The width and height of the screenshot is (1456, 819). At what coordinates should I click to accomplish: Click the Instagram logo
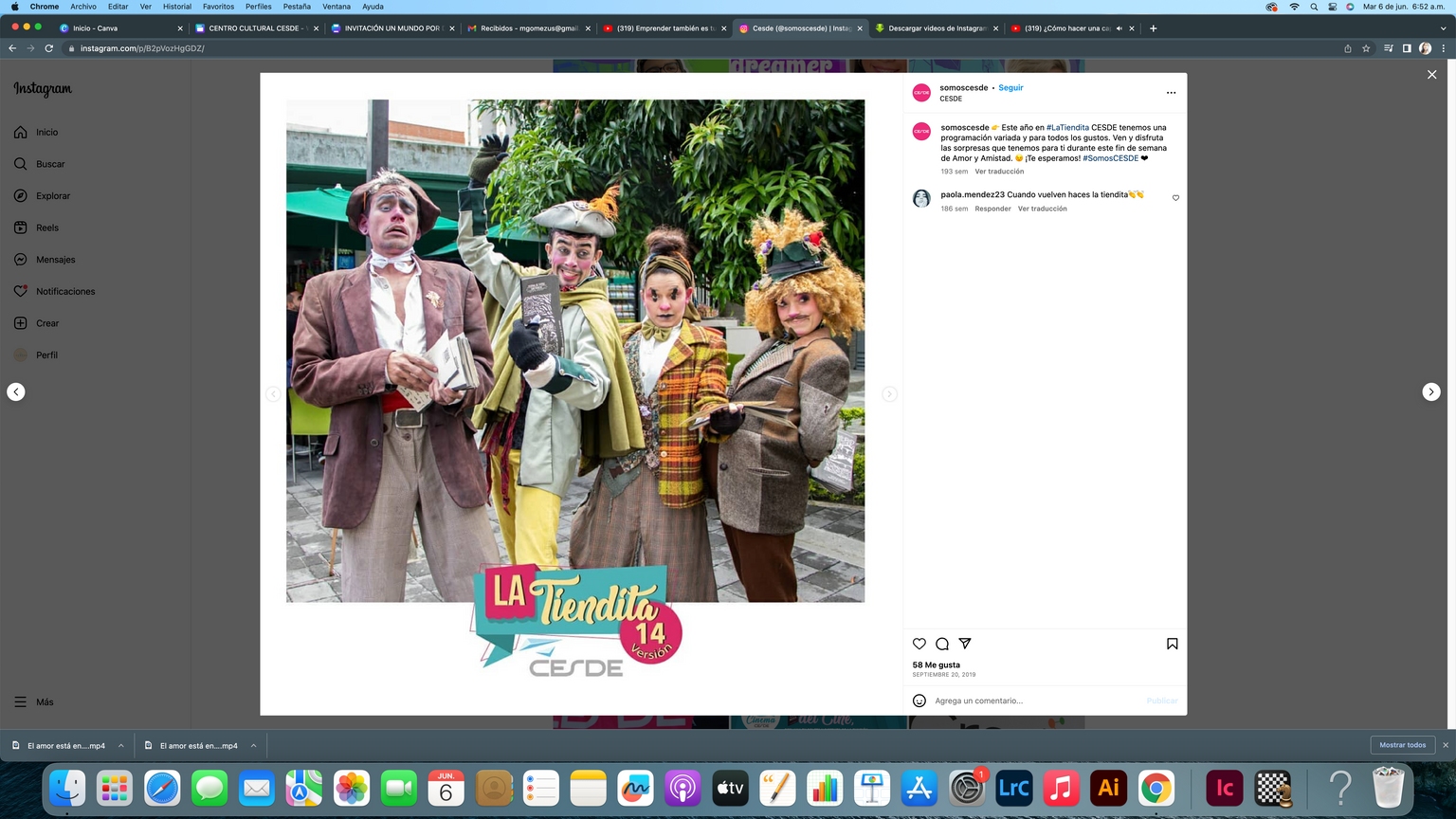pyautogui.click(x=43, y=89)
